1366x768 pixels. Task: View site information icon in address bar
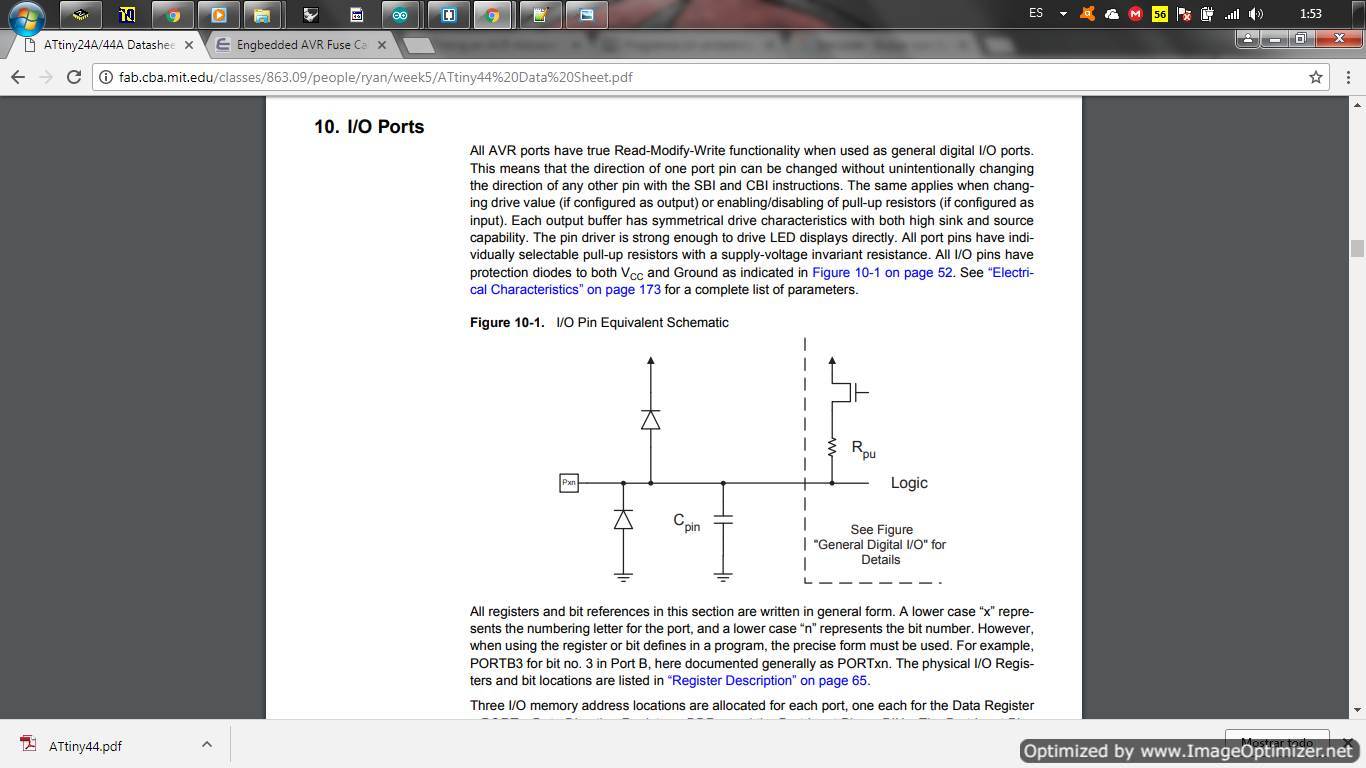point(106,77)
